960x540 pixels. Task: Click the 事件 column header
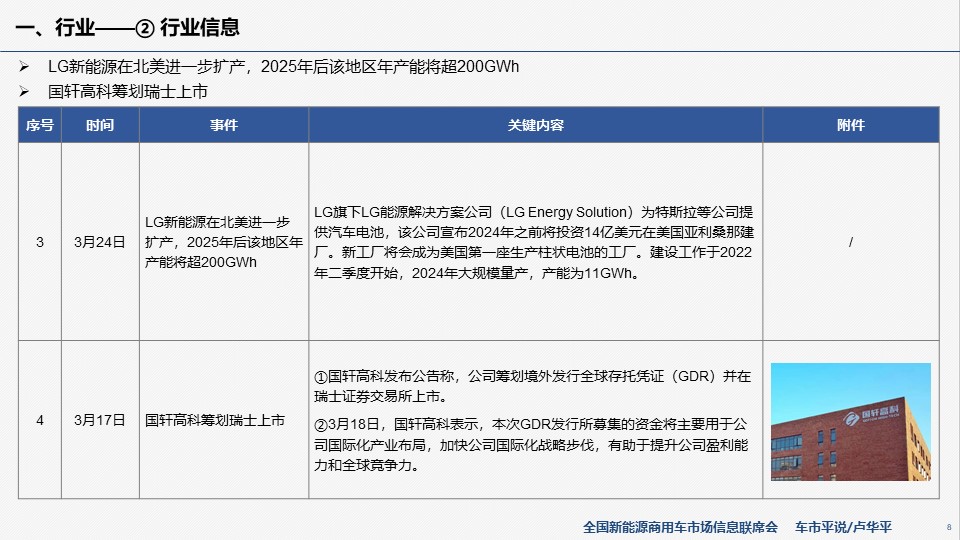pyautogui.click(x=224, y=125)
